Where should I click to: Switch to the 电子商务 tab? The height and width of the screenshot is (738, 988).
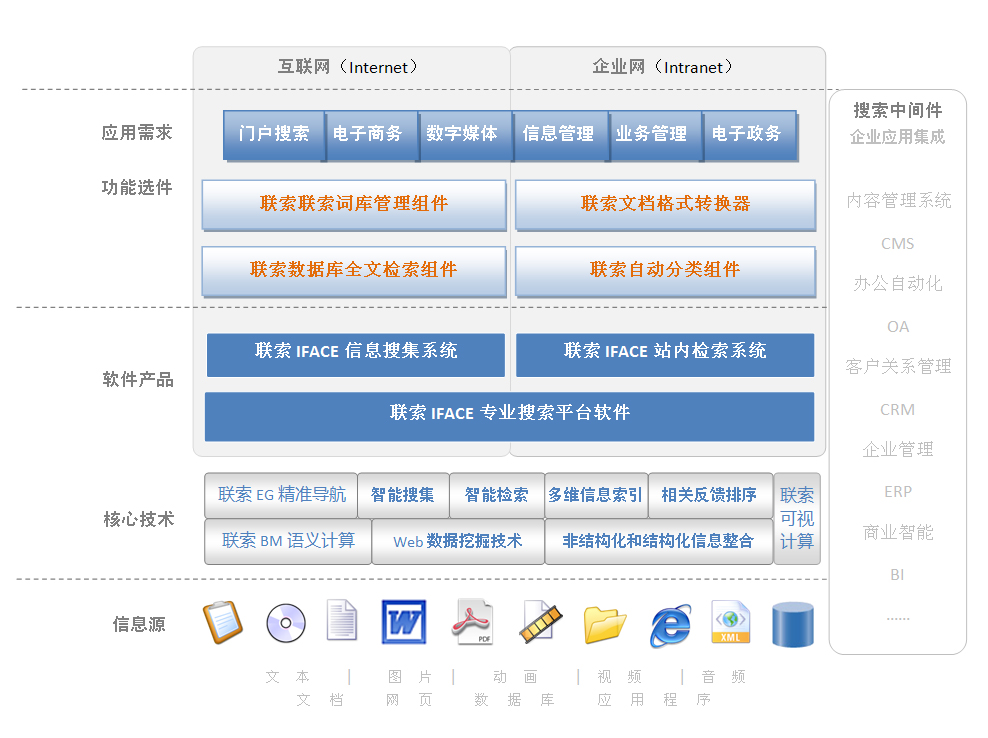pos(367,134)
